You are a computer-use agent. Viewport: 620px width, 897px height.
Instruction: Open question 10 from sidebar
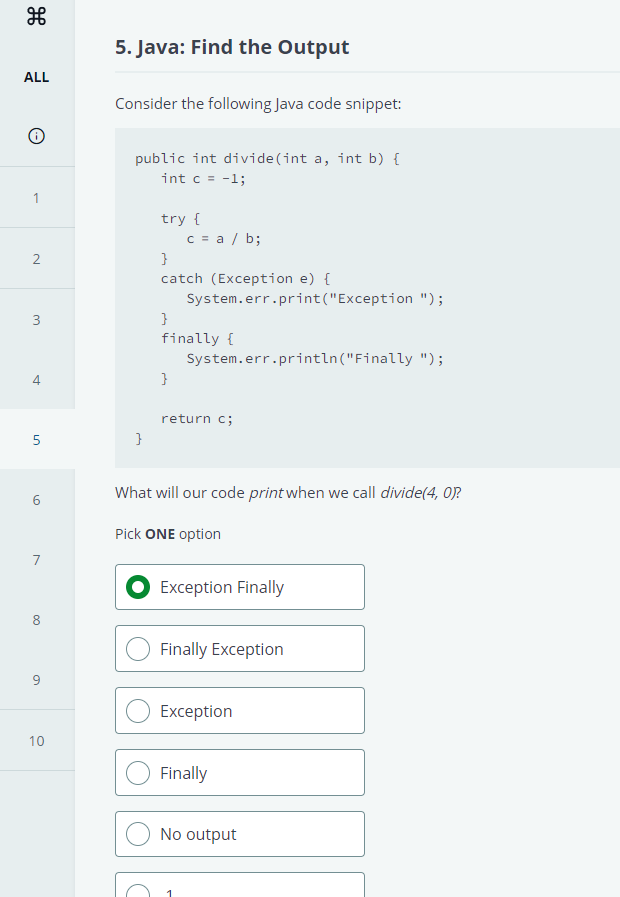(x=37, y=740)
